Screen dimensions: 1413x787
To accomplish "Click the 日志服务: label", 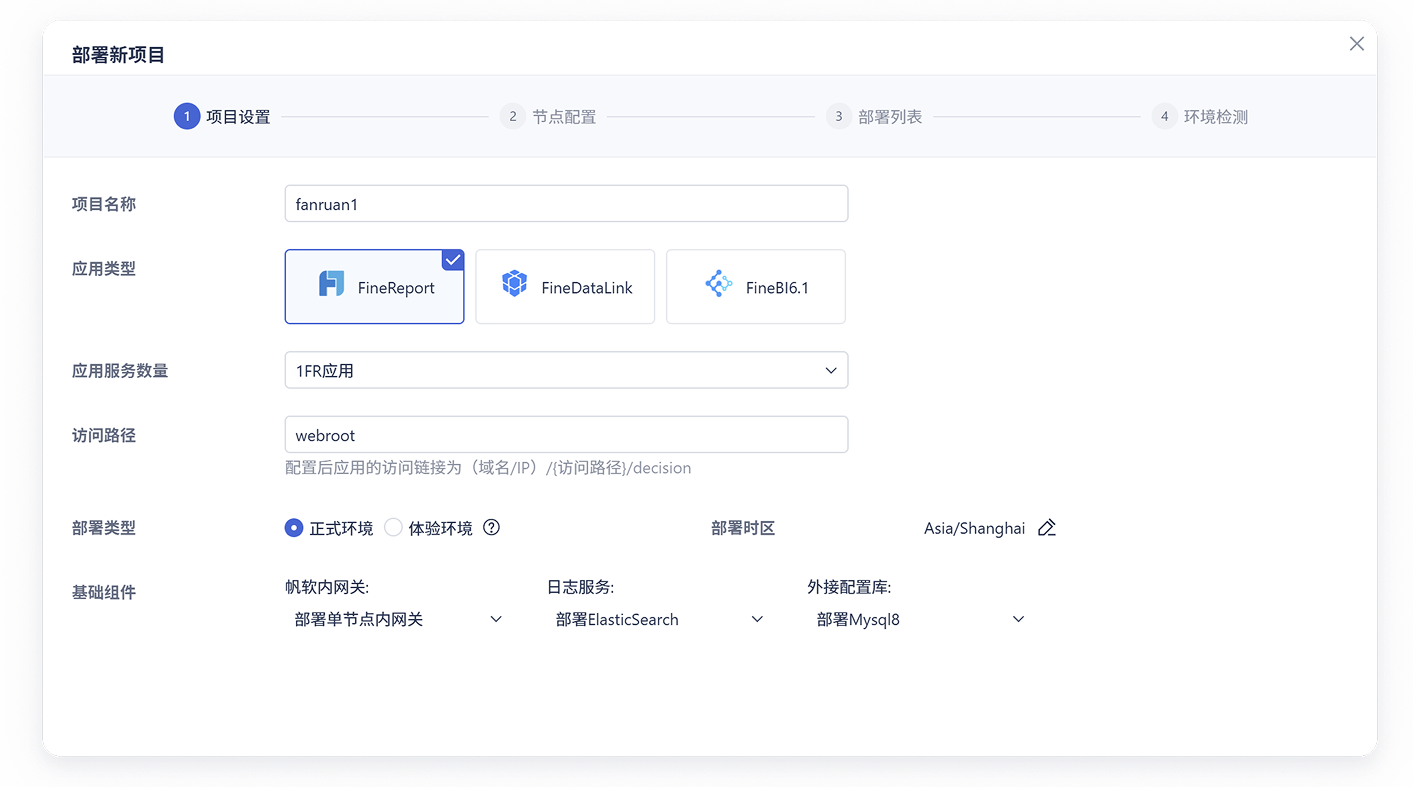I will tap(581, 588).
